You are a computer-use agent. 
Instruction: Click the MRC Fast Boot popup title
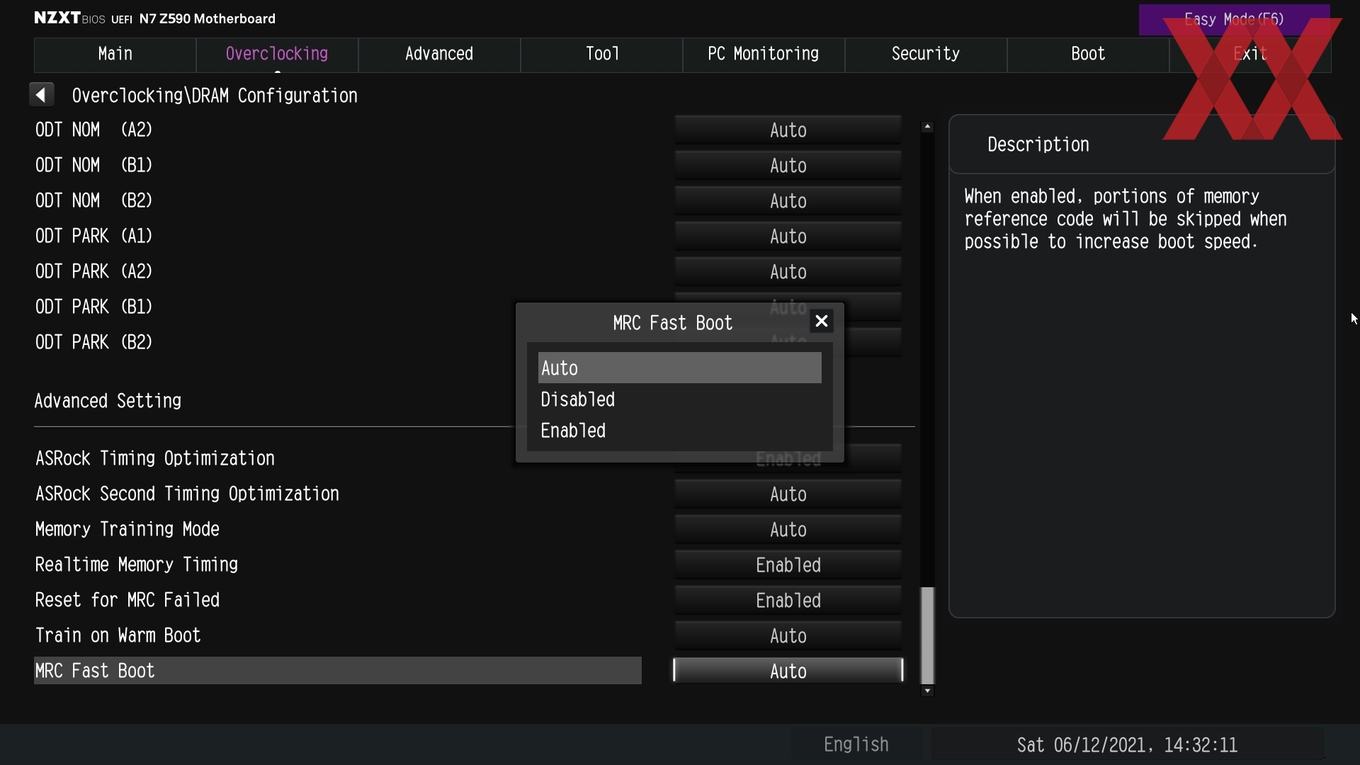(x=673, y=322)
